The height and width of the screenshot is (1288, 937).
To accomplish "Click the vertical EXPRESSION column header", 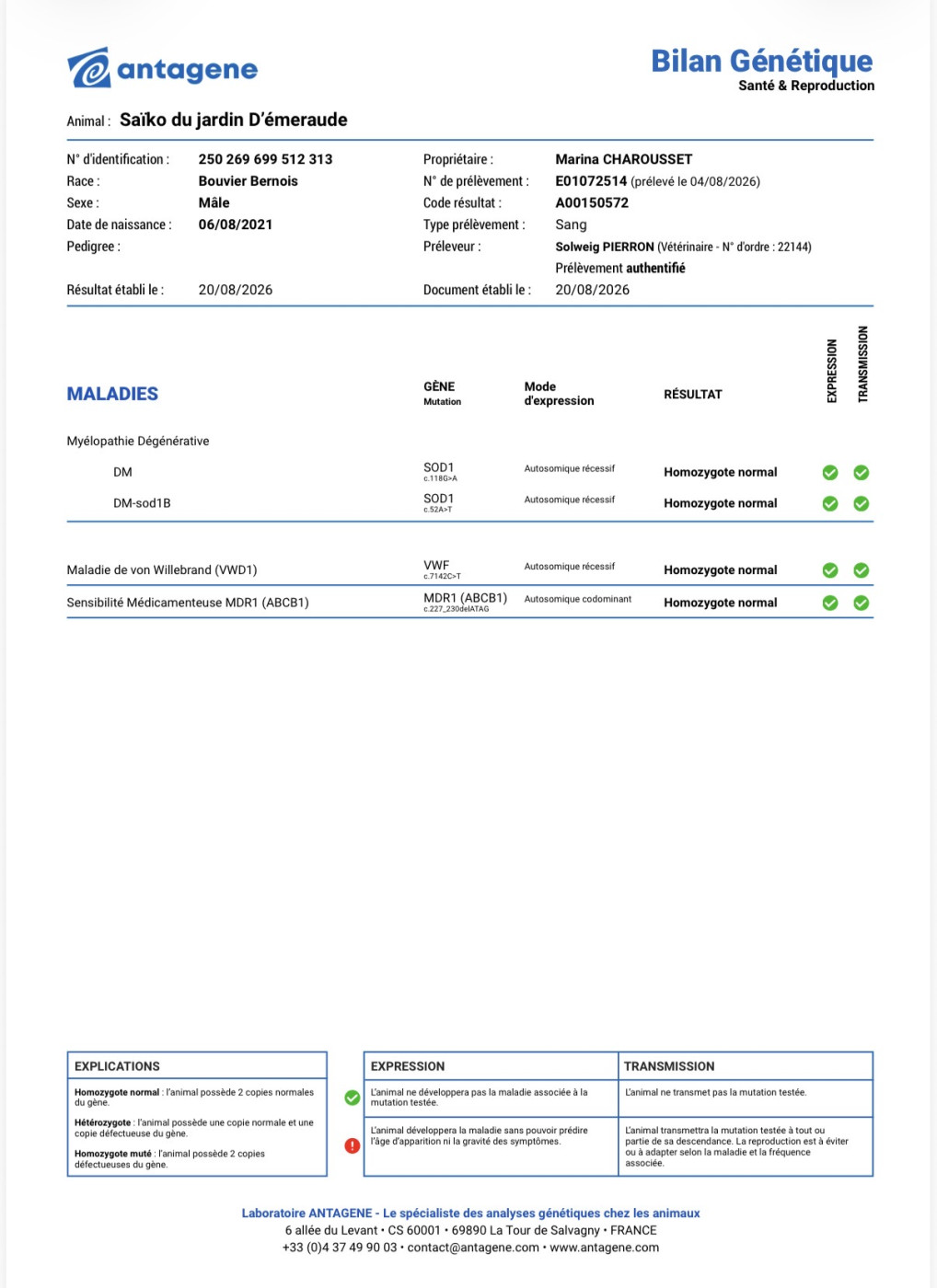I will click(x=832, y=371).
